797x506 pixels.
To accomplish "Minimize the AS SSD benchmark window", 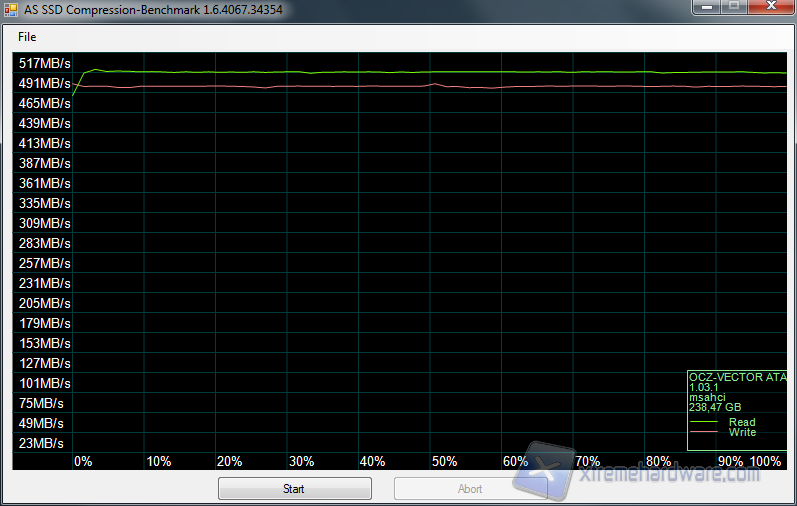I will (705, 6).
